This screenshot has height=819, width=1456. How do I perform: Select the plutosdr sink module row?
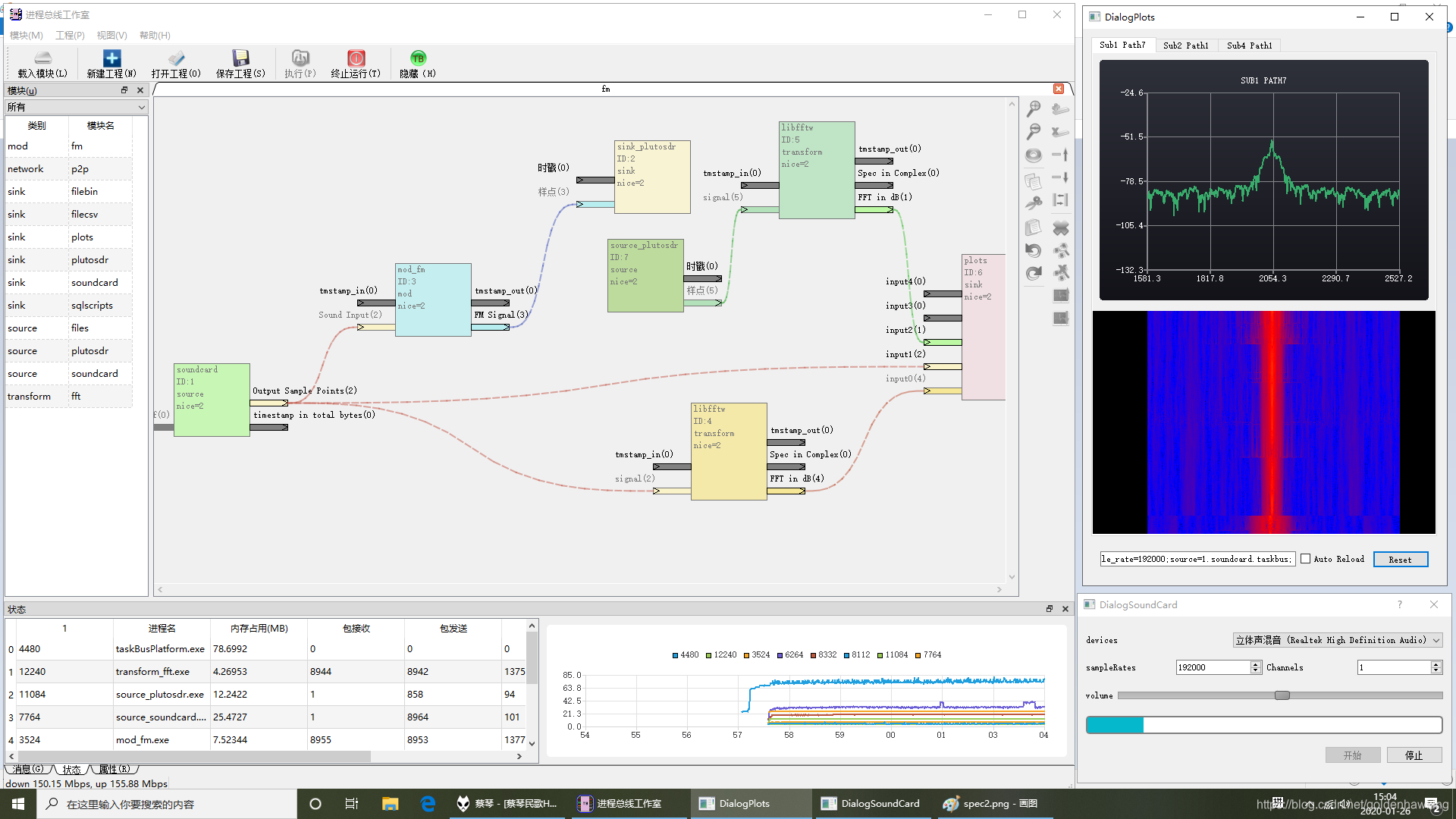(x=89, y=260)
